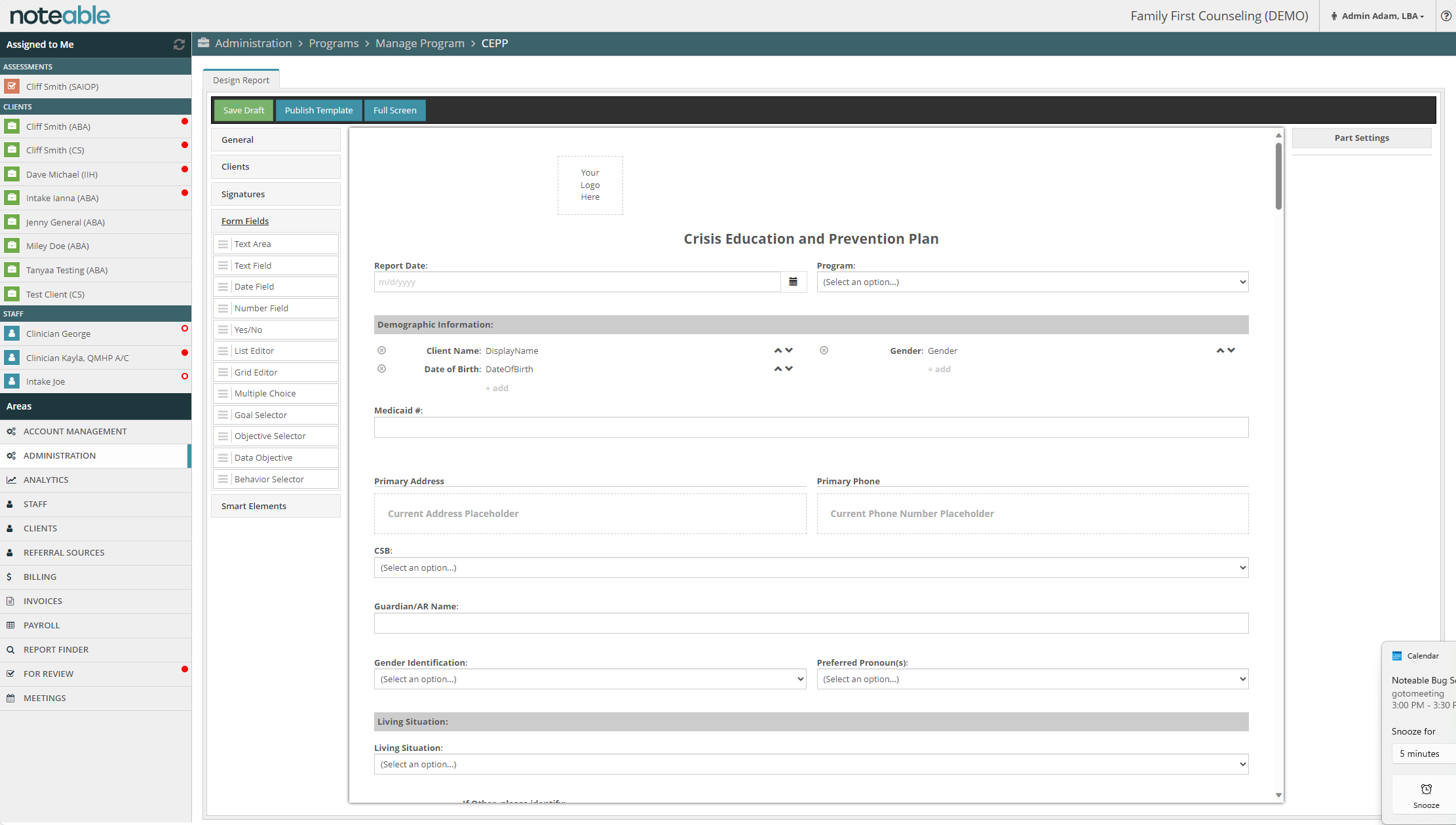
Task: Open the Cliff Smith (SAIOP) assessment
Action: click(62, 86)
